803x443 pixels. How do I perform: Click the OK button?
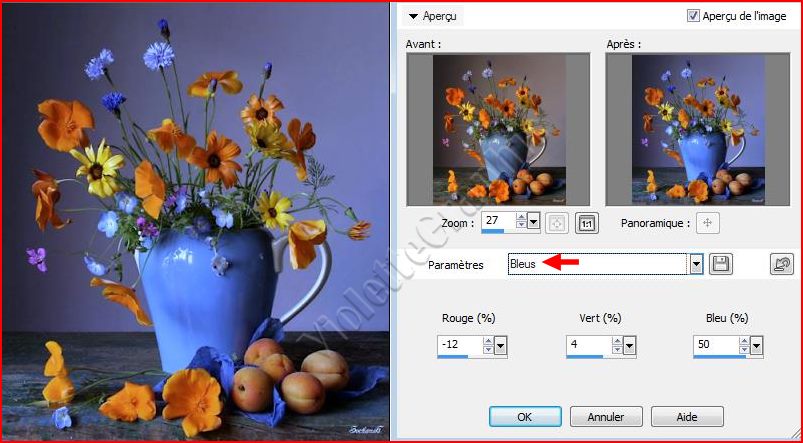click(x=525, y=416)
